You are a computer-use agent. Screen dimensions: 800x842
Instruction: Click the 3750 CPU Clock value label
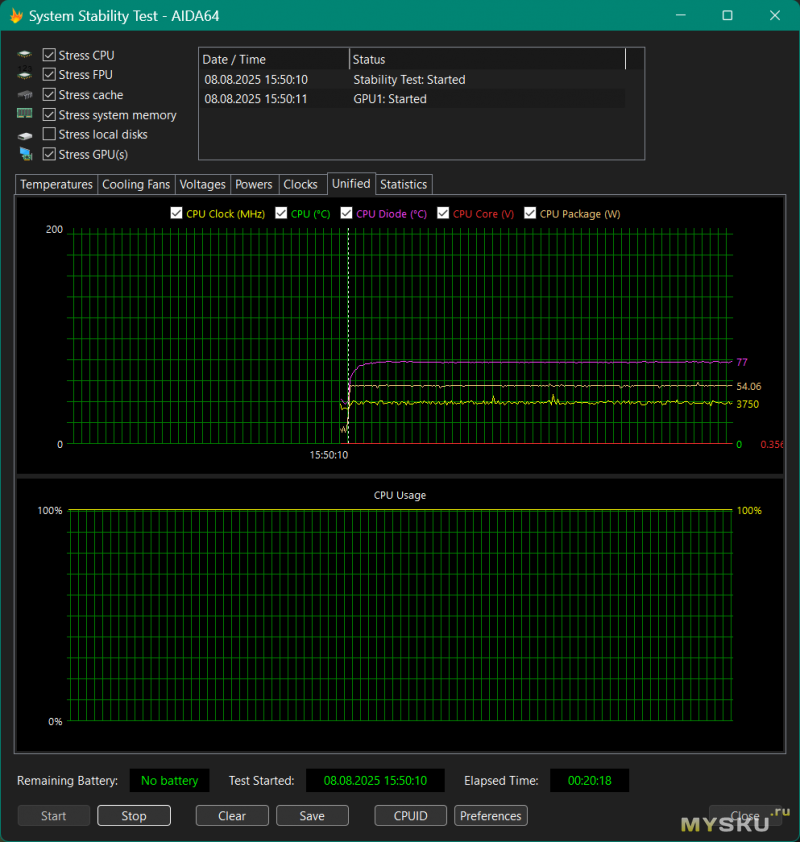(x=747, y=404)
